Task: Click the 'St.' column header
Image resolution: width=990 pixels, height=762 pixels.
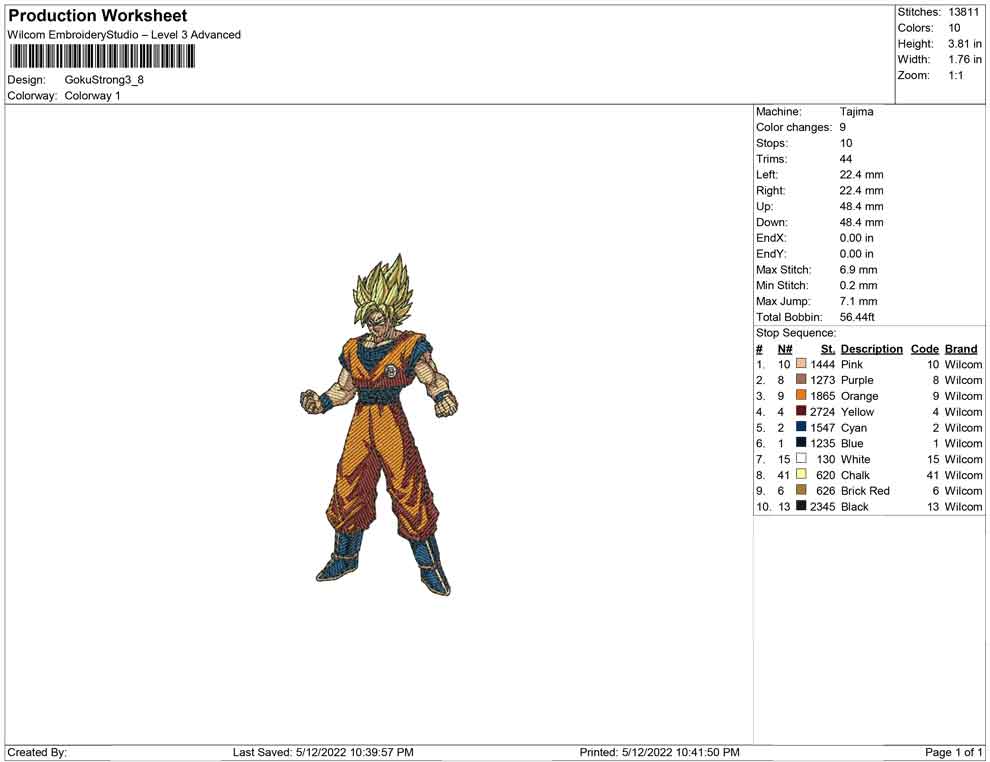Action: click(x=828, y=349)
